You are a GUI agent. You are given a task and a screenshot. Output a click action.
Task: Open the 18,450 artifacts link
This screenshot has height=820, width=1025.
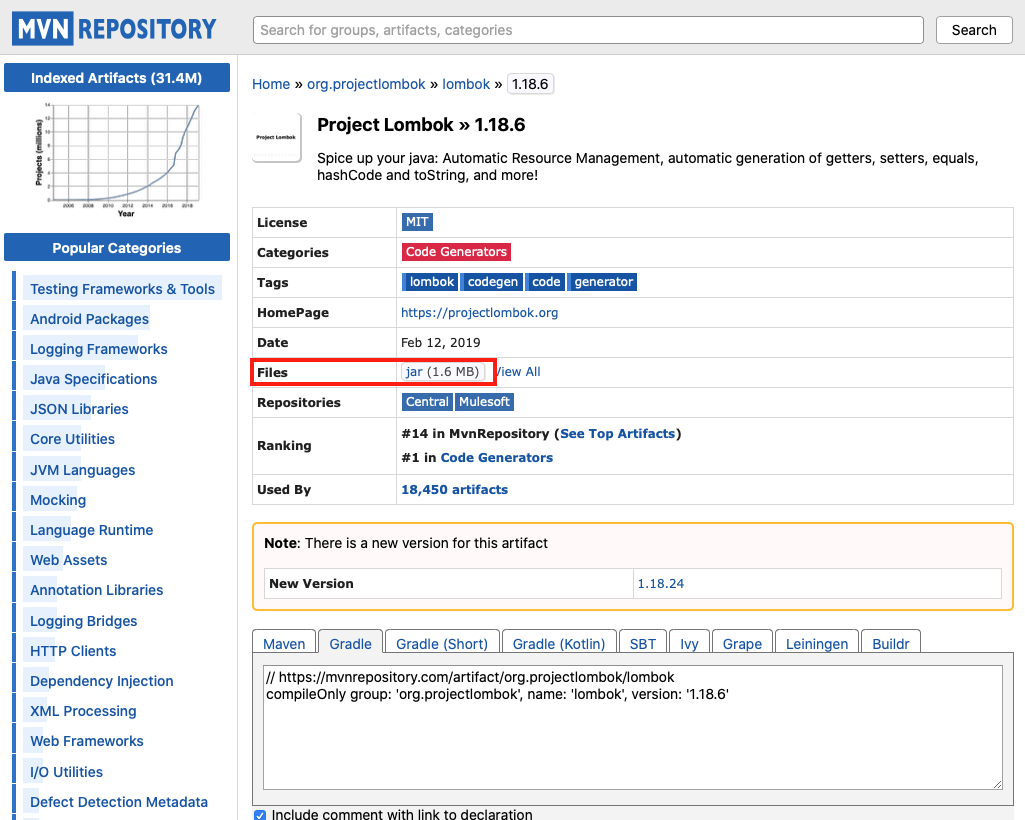pos(454,490)
